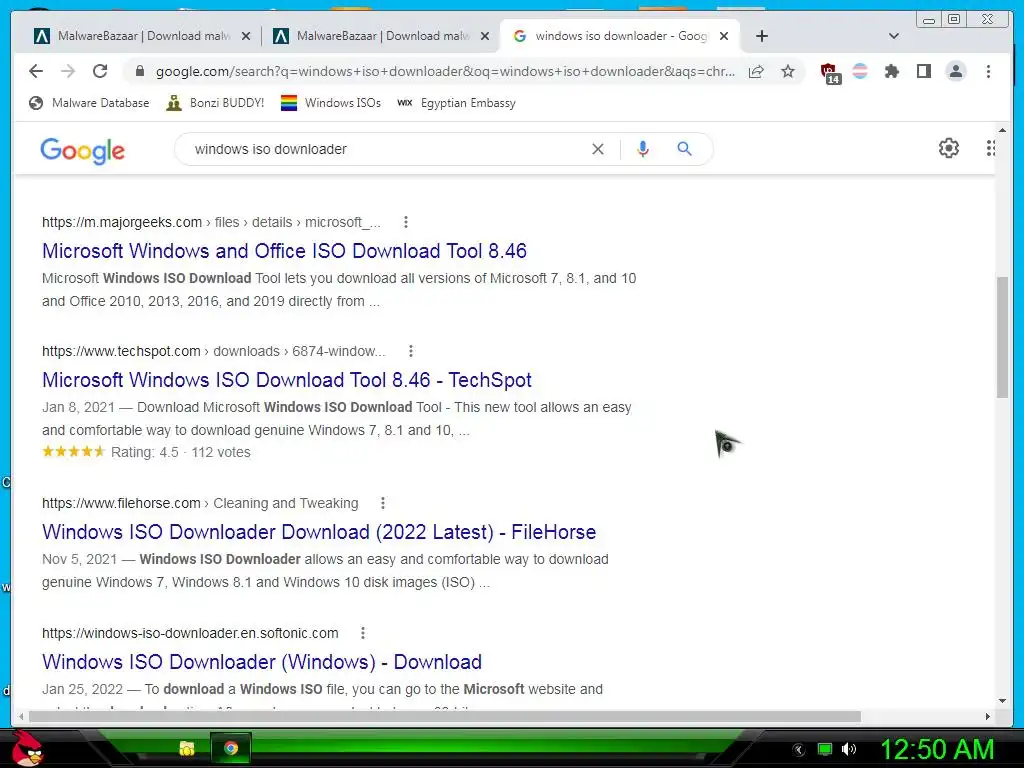1024x768 pixels.
Task: Click the striped flag extension icon
Action: pos(860,71)
